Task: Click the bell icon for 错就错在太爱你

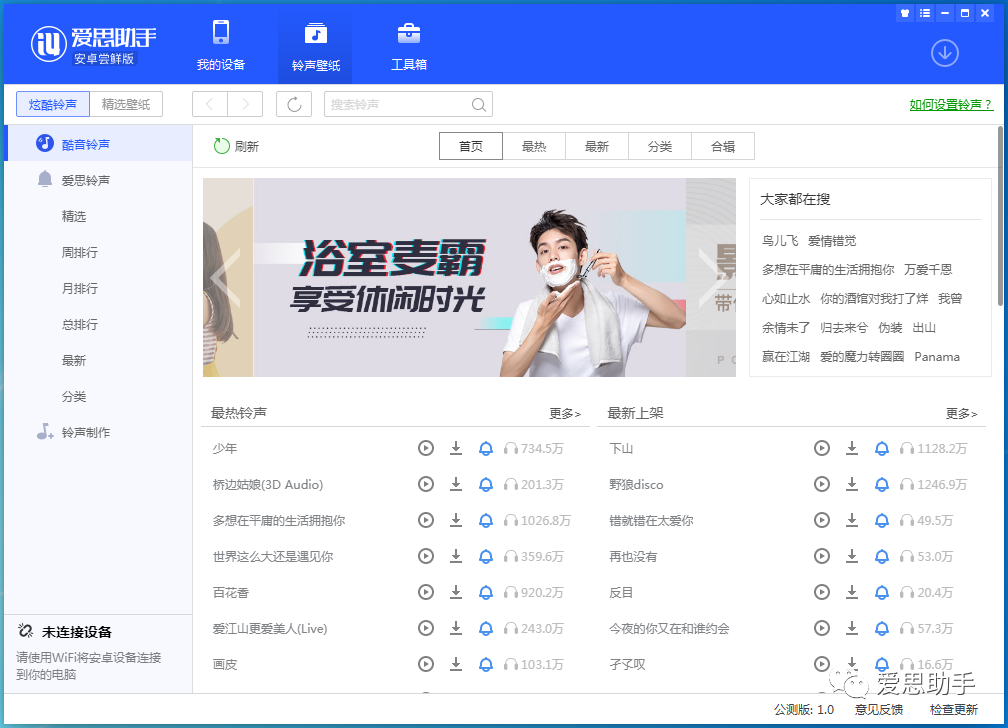Action: tap(882, 520)
